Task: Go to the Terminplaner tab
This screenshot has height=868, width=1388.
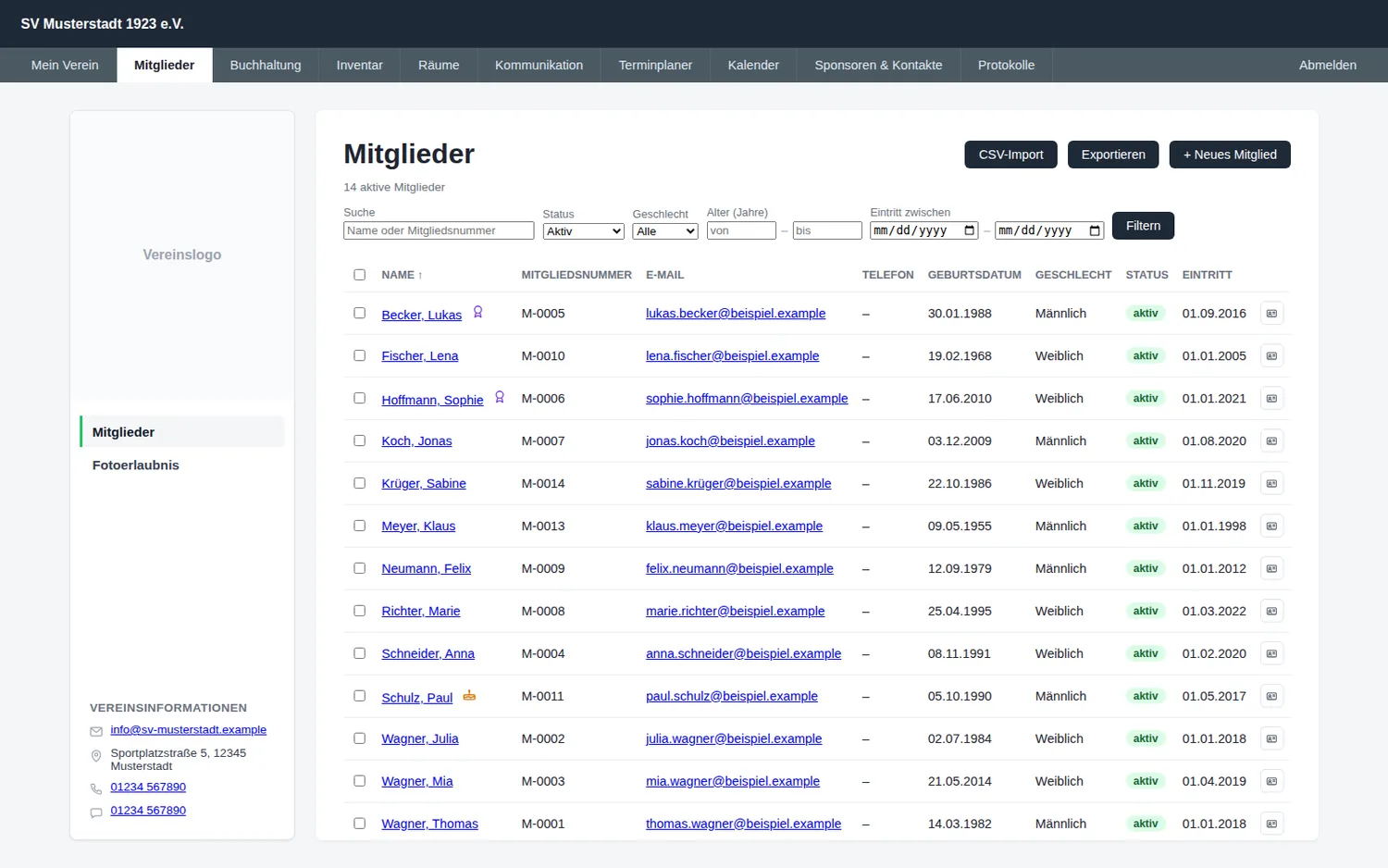Action: point(655,65)
